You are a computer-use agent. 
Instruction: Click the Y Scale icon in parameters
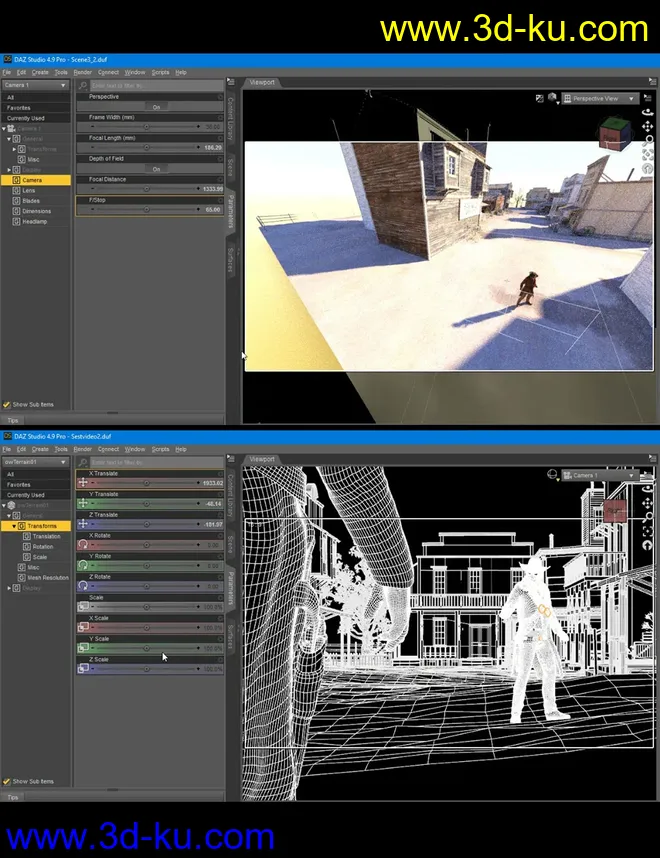pyautogui.click(x=83, y=648)
